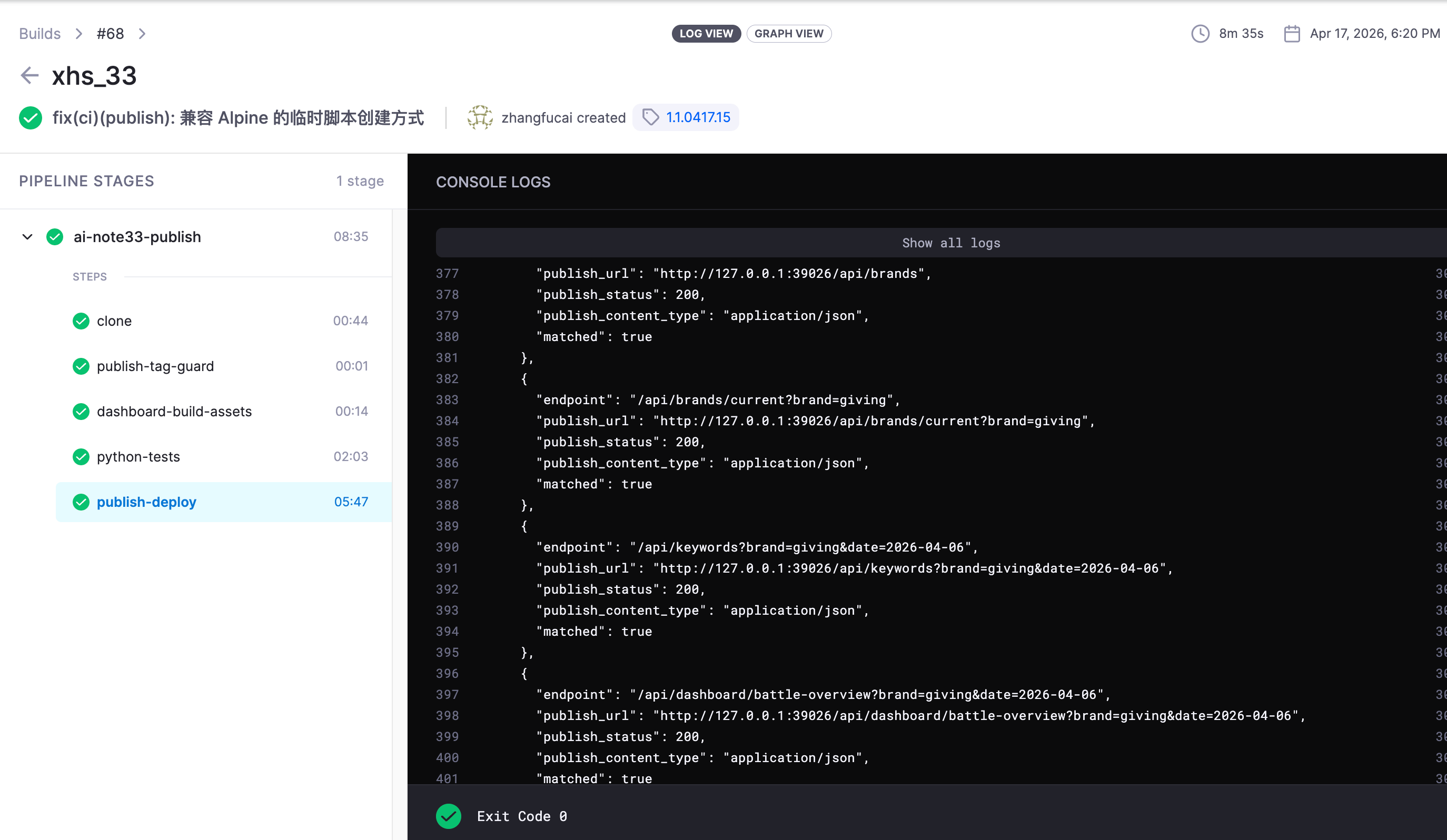Click the calendar date icon
The width and height of the screenshot is (1447, 840).
click(x=1291, y=33)
